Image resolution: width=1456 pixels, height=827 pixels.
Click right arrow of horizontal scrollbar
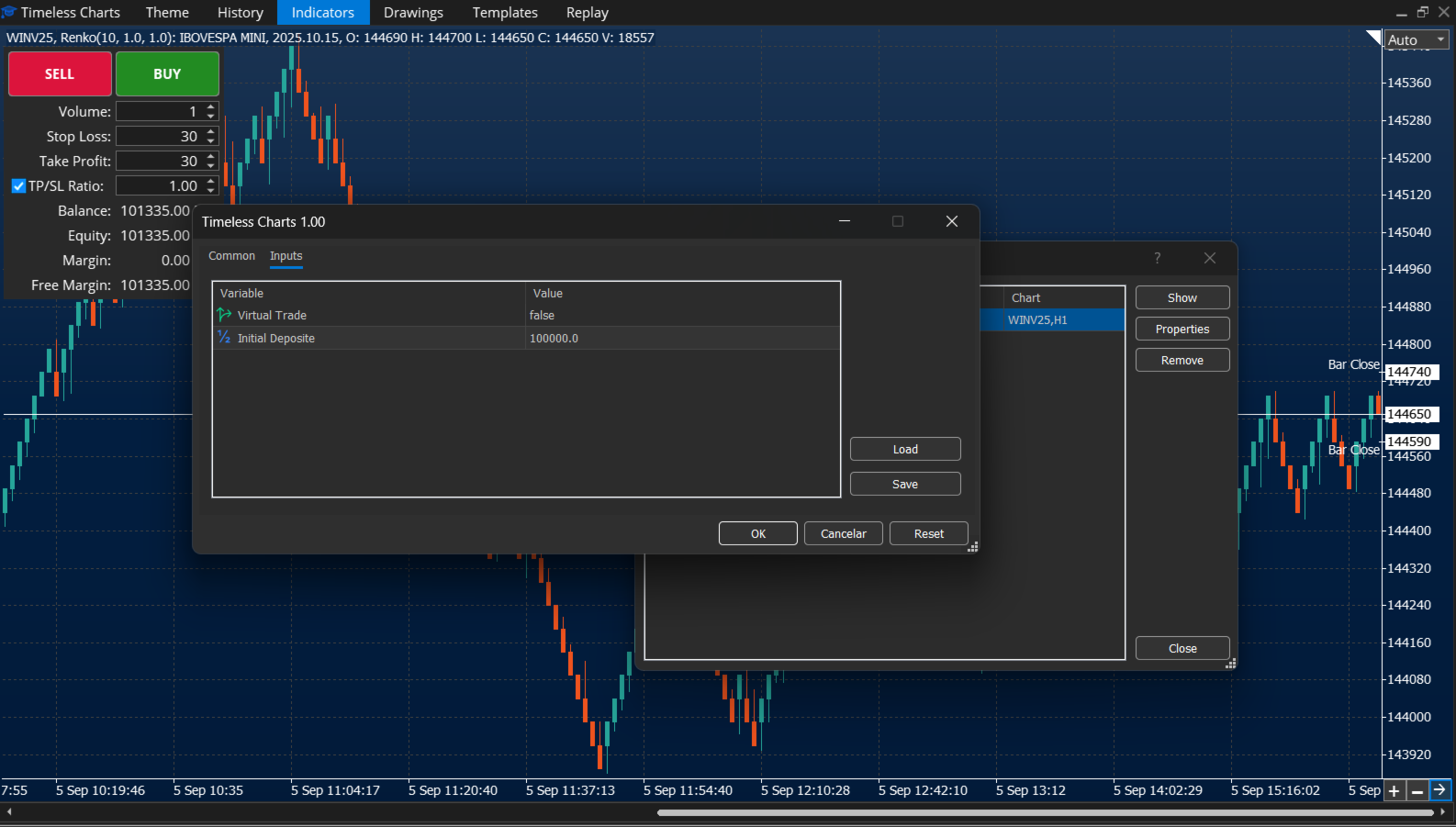click(x=1443, y=812)
